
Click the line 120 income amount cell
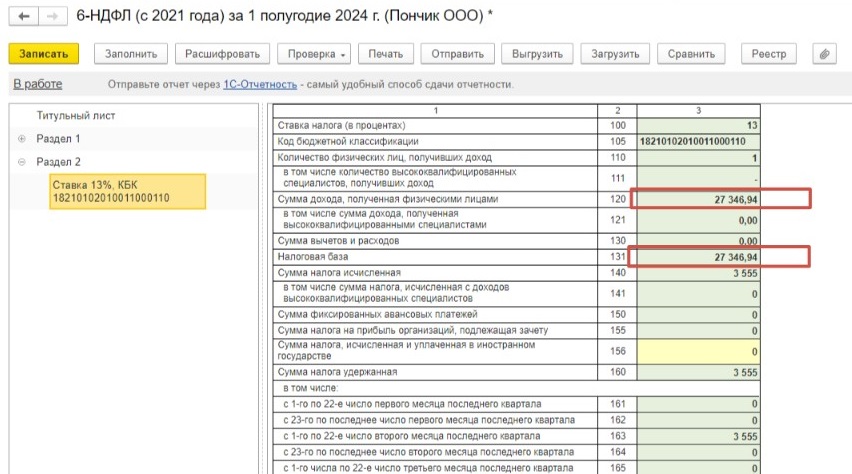[x=698, y=200]
